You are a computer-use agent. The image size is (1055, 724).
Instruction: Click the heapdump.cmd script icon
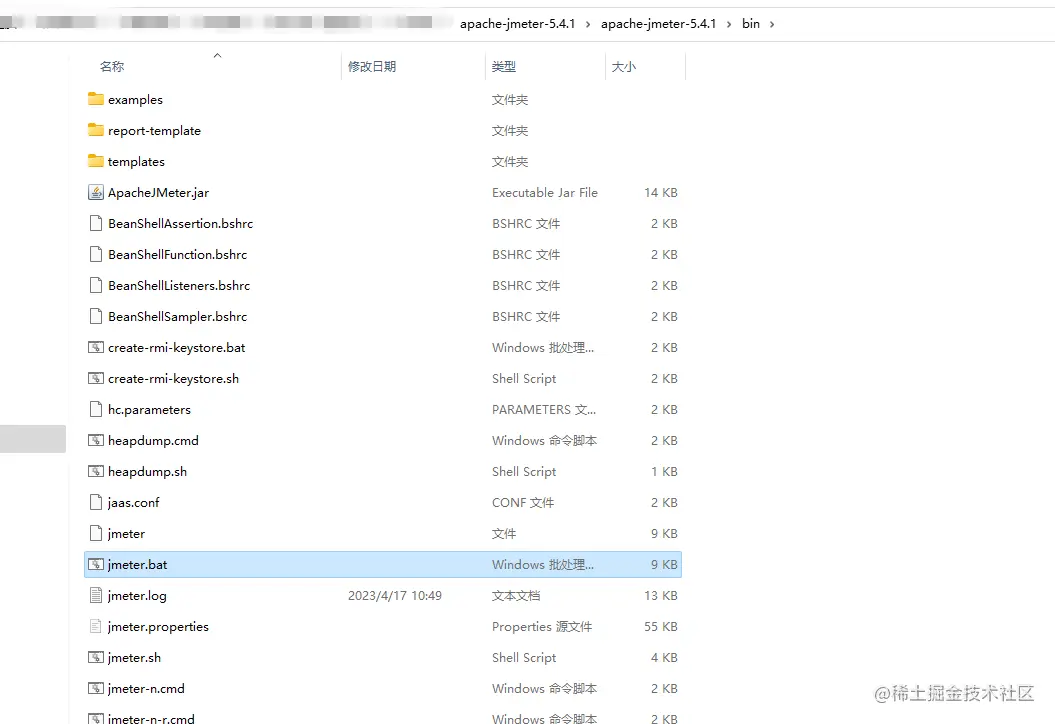coord(96,440)
